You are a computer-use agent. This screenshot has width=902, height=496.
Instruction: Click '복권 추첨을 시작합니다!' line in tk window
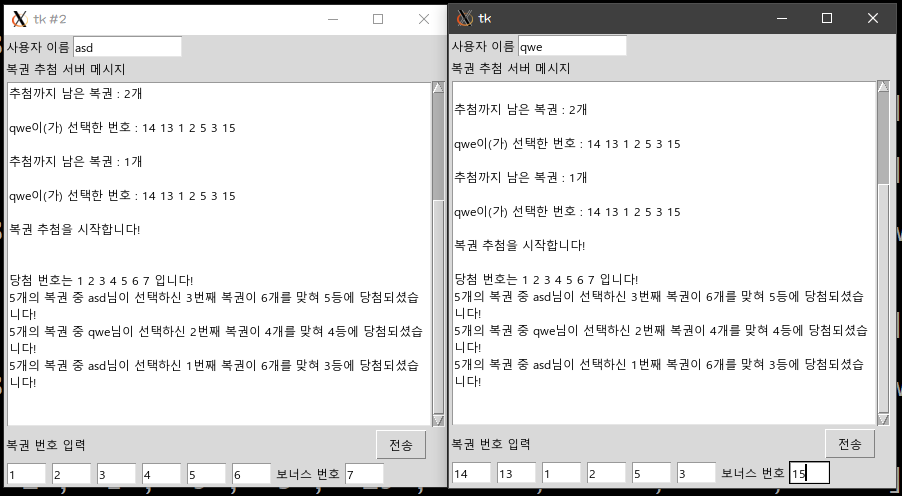[520, 246]
